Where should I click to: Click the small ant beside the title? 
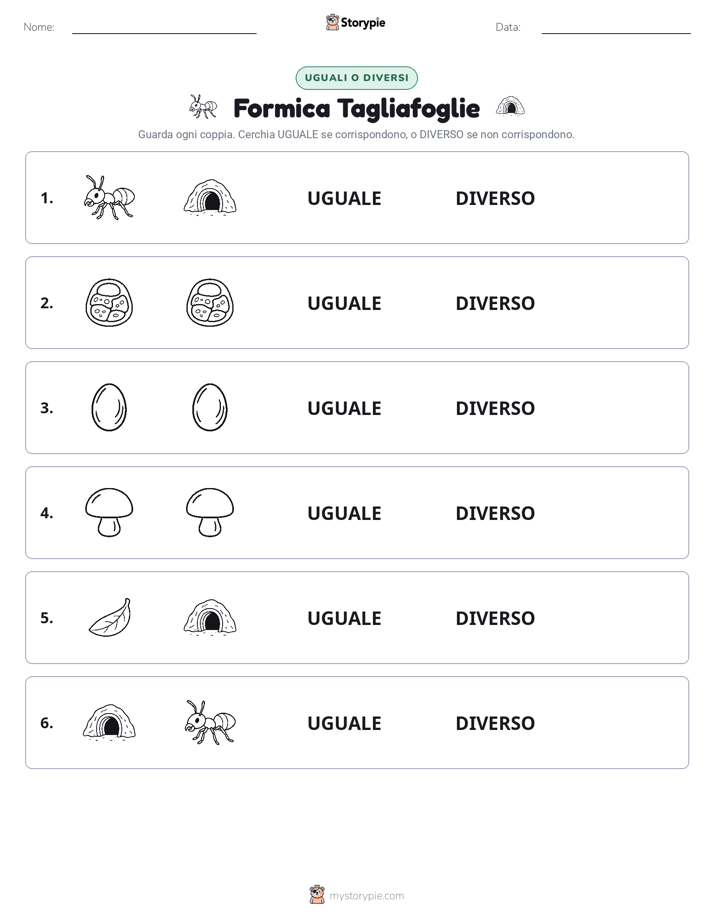point(203,107)
